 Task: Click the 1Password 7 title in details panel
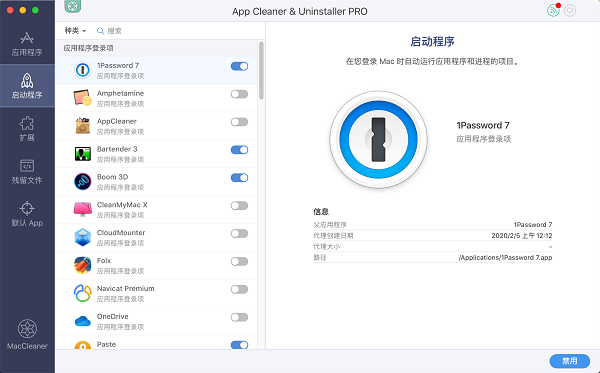[x=483, y=125]
